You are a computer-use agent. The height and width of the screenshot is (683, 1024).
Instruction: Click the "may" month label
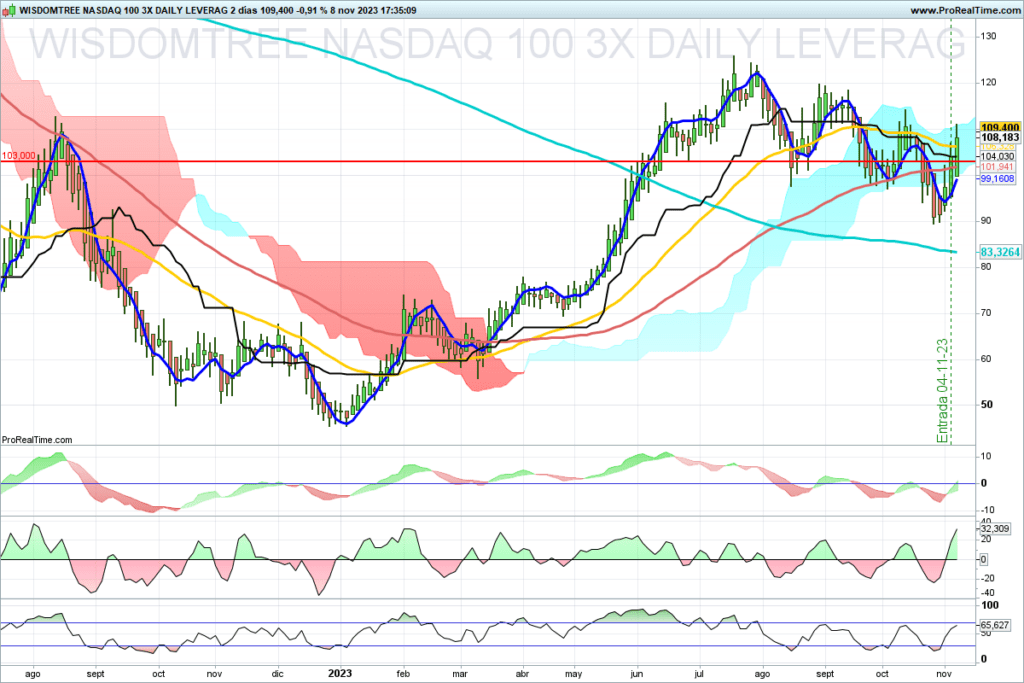573,674
